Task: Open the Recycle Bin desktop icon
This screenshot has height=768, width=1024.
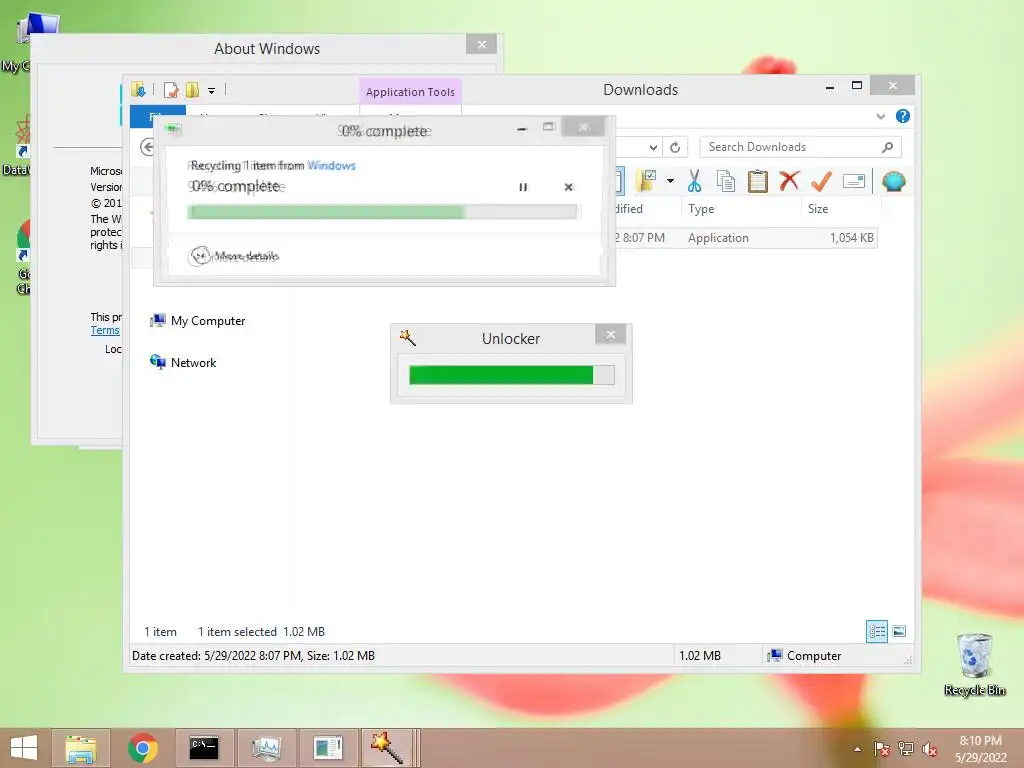Action: tap(974, 664)
